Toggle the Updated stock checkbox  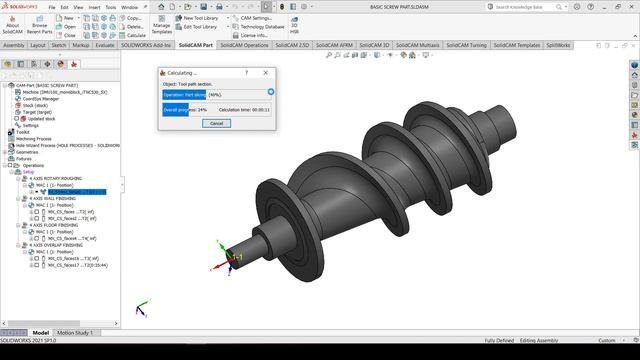click(x=17, y=119)
